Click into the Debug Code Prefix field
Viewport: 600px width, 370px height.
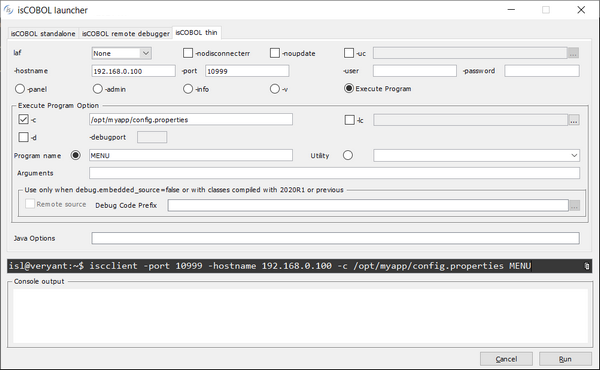click(368, 205)
